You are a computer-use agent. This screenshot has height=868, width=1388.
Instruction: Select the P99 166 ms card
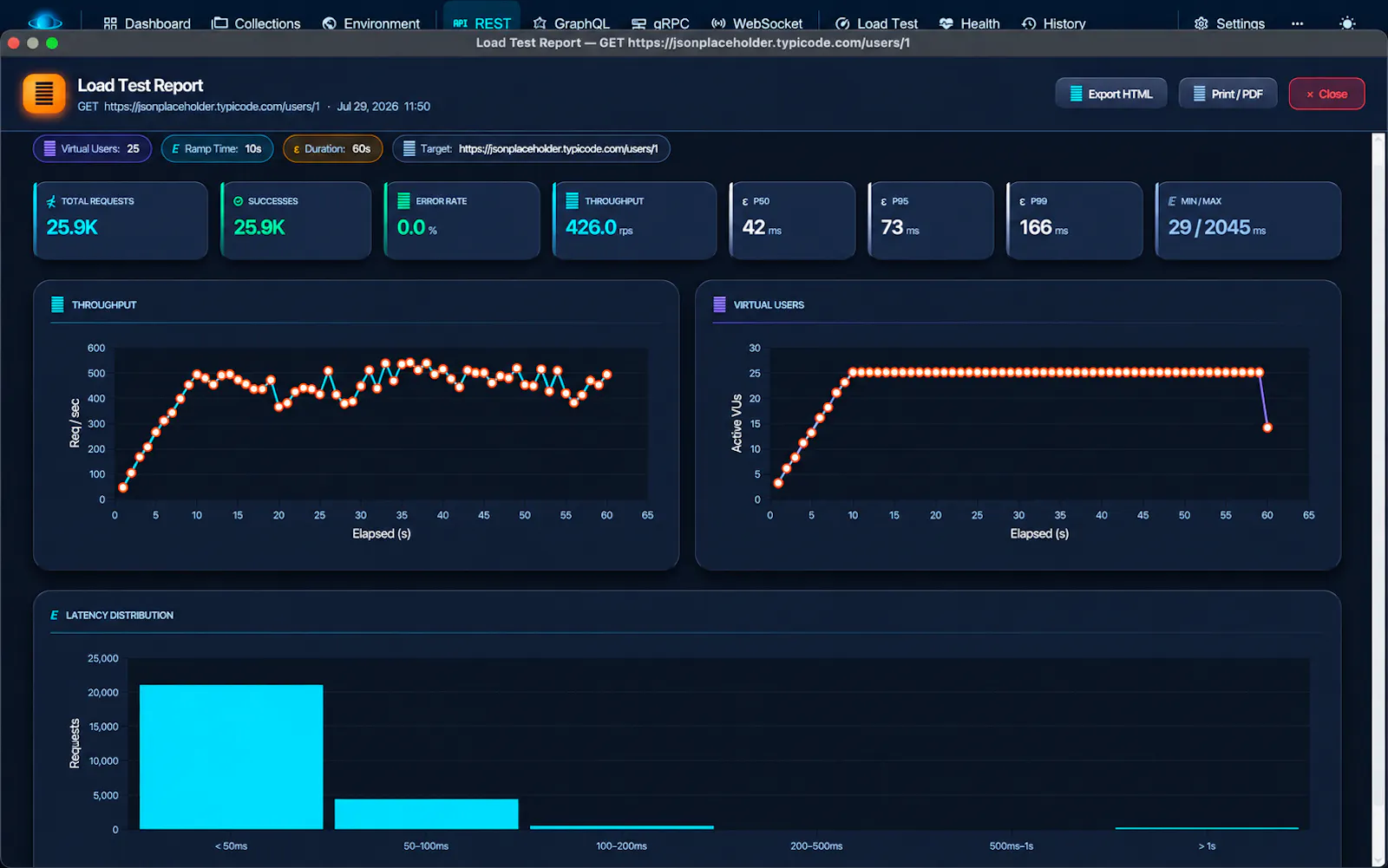(1074, 220)
